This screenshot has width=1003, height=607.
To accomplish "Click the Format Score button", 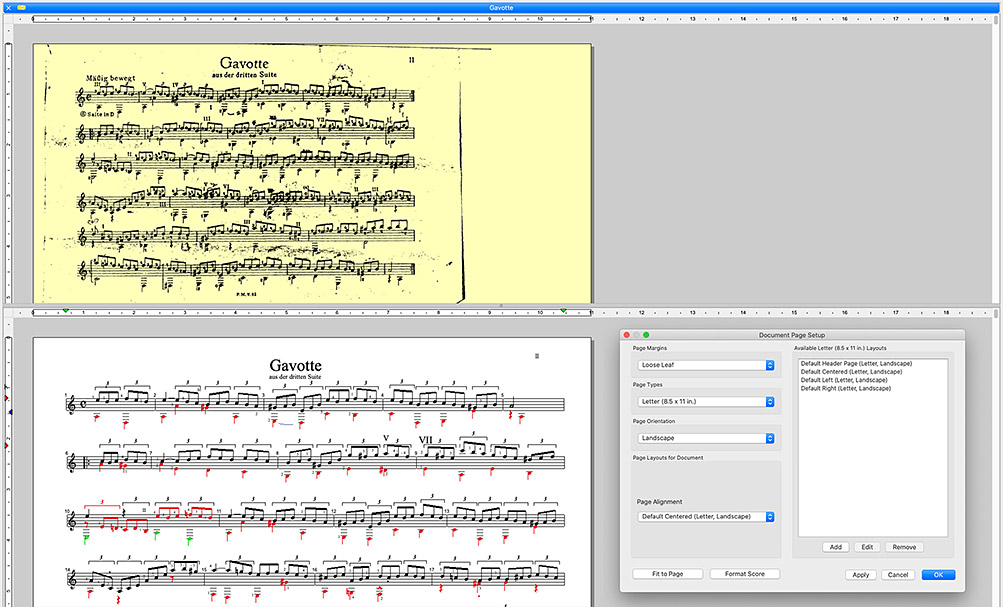I will click(x=745, y=574).
